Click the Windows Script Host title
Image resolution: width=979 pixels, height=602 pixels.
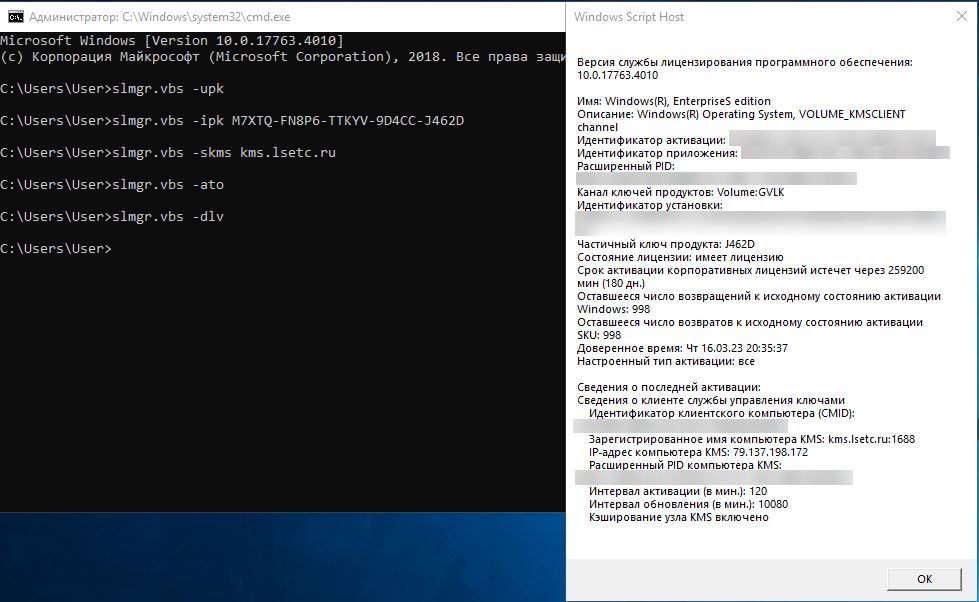click(x=629, y=17)
